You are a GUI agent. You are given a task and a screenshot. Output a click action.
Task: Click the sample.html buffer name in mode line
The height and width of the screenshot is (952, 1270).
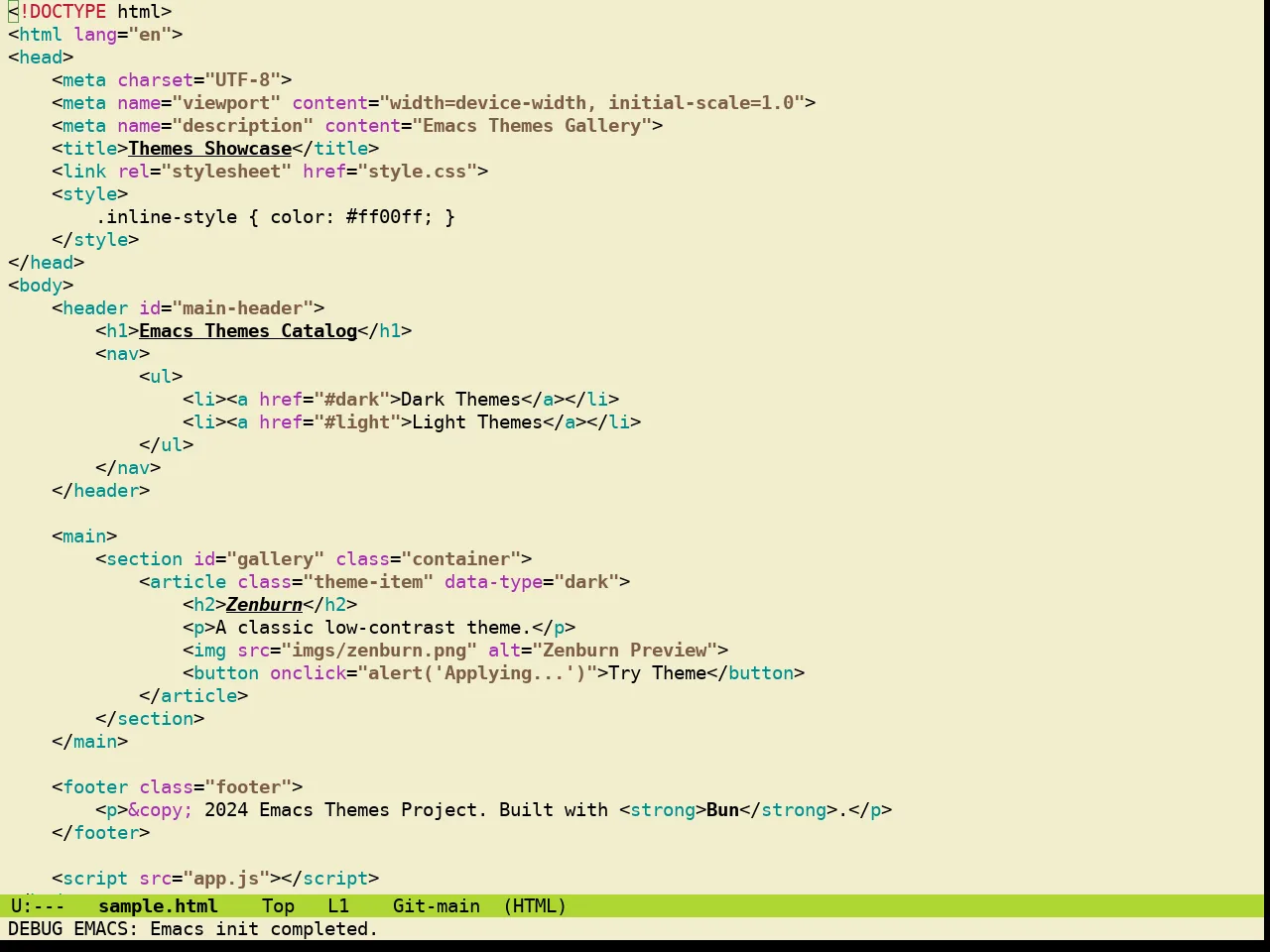coord(158,906)
